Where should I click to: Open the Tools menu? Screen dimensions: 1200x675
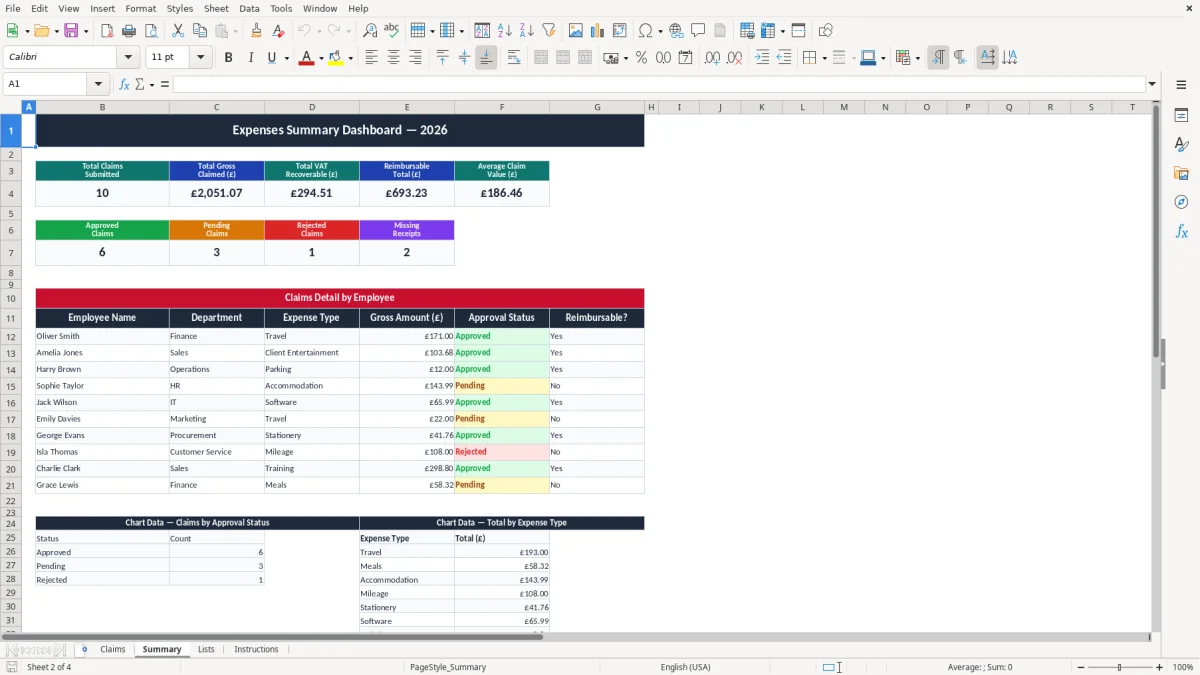(x=281, y=8)
